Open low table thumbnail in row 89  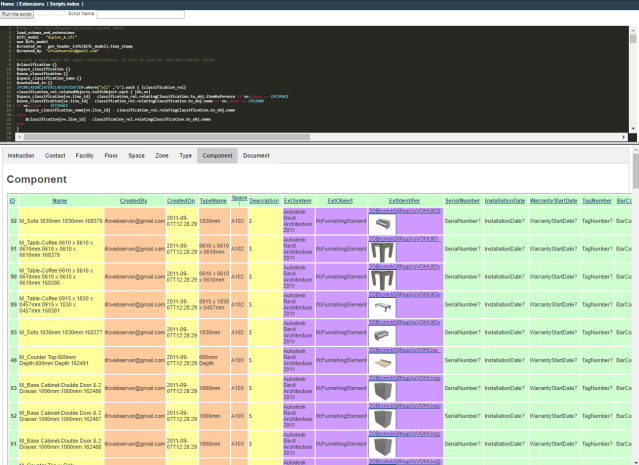(x=383, y=308)
